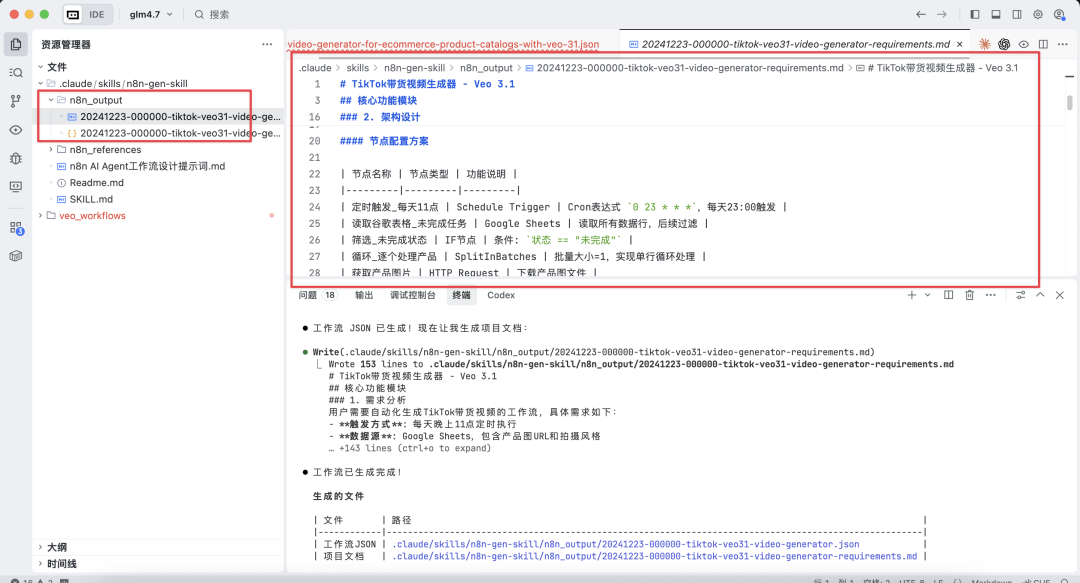The width and height of the screenshot is (1080, 583).
Task: Split the editor using the split icon
Action: coord(1043,44)
